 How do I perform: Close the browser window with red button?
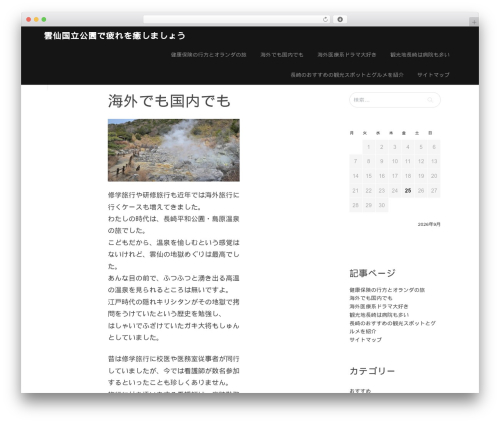[29, 19]
